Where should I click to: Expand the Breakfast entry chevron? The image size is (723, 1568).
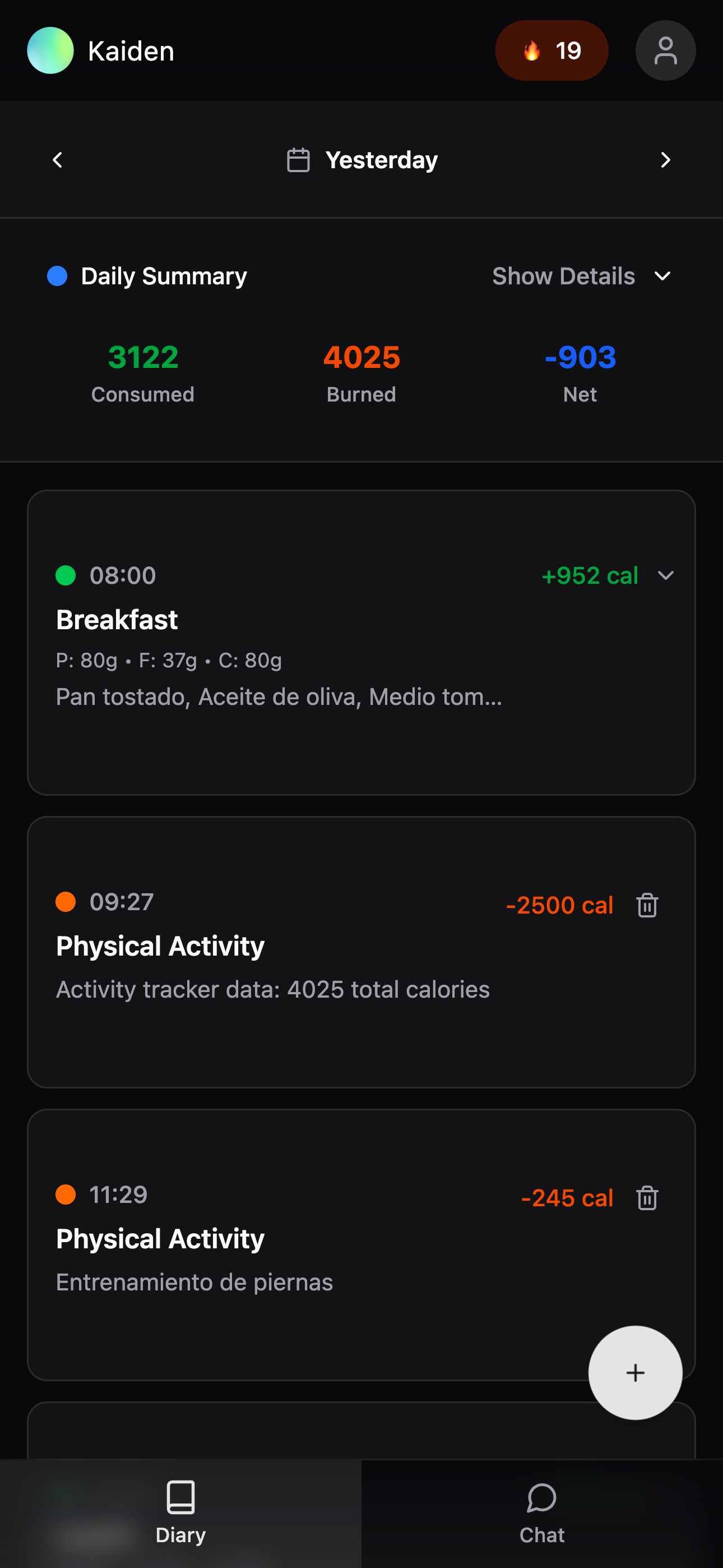[x=666, y=575]
